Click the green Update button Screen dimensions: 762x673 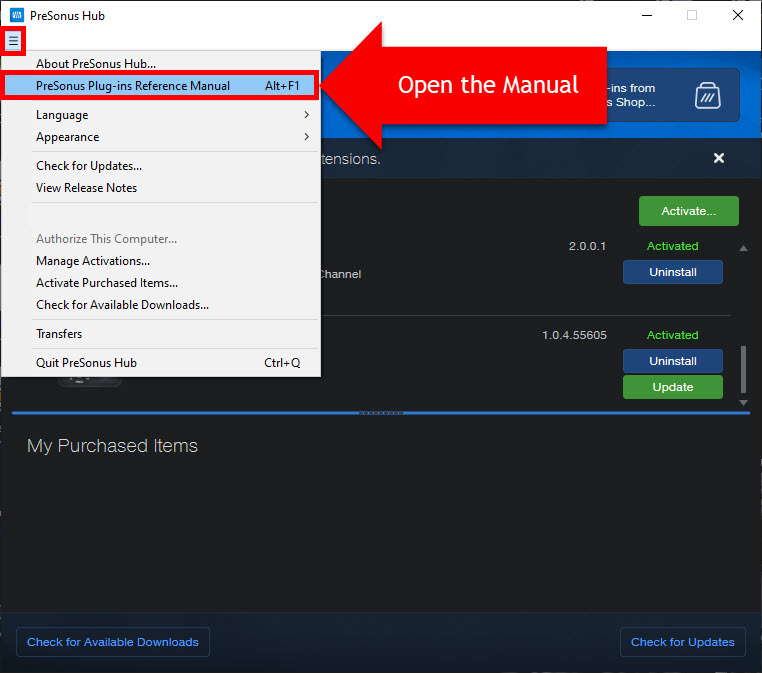click(x=672, y=387)
